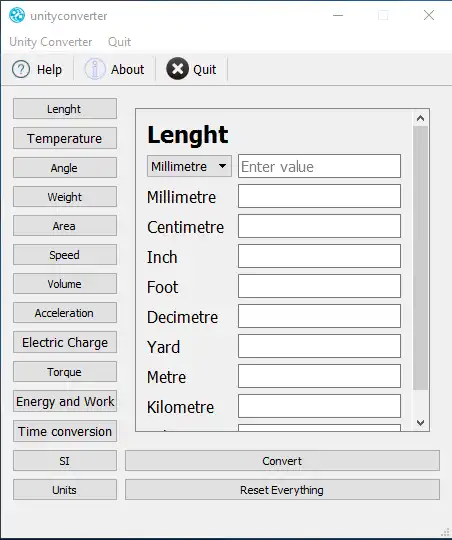The height and width of the screenshot is (540, 452).
Task: Click the unityconverter app icon in title bar
Action: [17, 15]
